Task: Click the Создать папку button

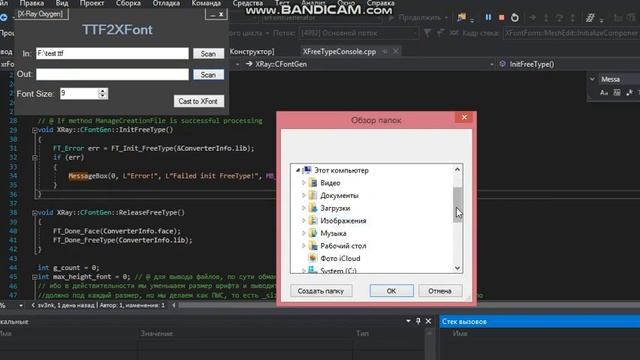Action: coord(321,291)
